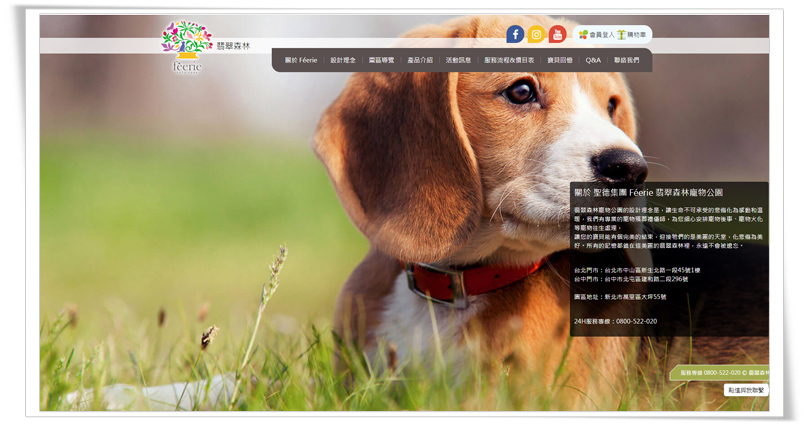
Task: Open the Q&A navigation item
Action: (x=593, y=60)
